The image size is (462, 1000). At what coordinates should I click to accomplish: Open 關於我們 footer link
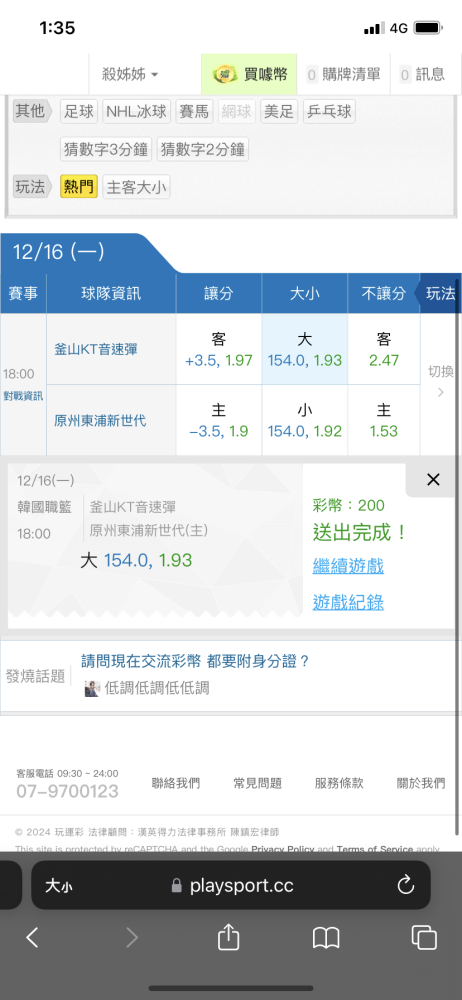(x=421, y=783)
